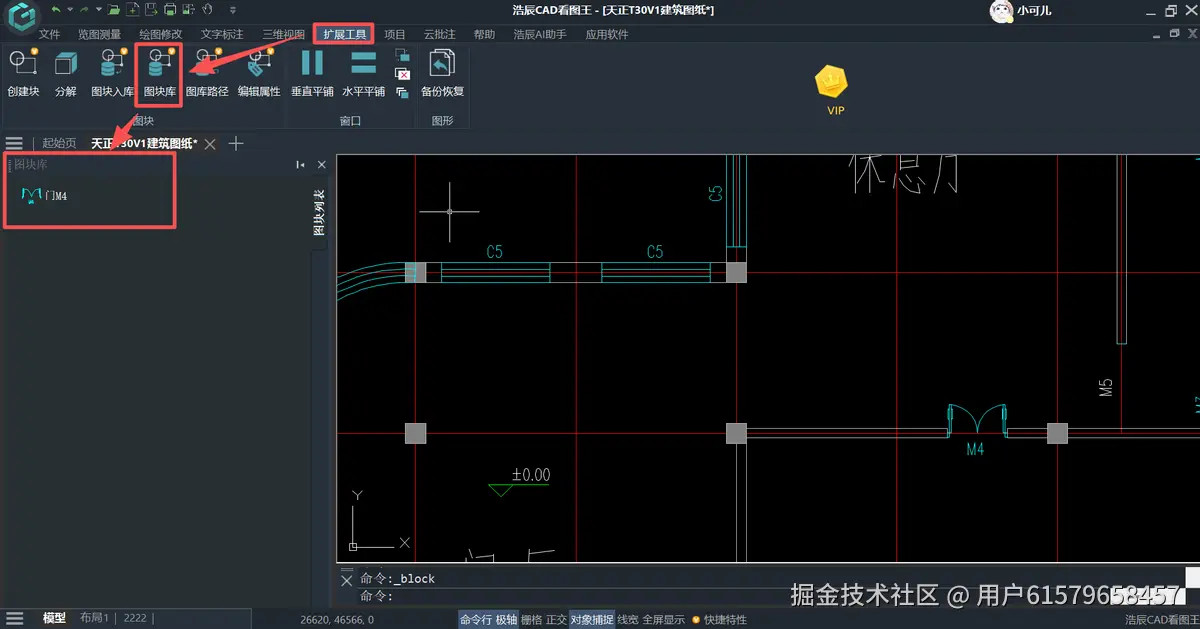Open the quick access toolbar customize dropdown
This screenshot has width=1200, height=629.
(x=232, y=10)
